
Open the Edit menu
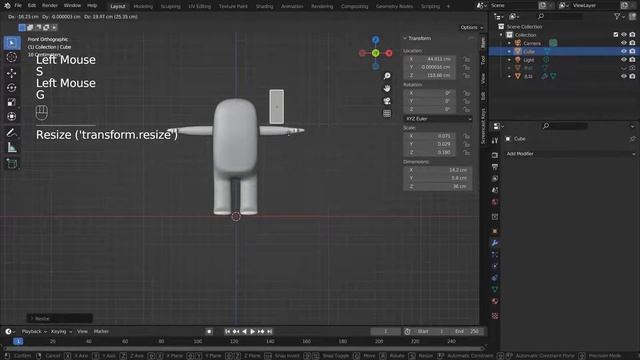point(32,6)
